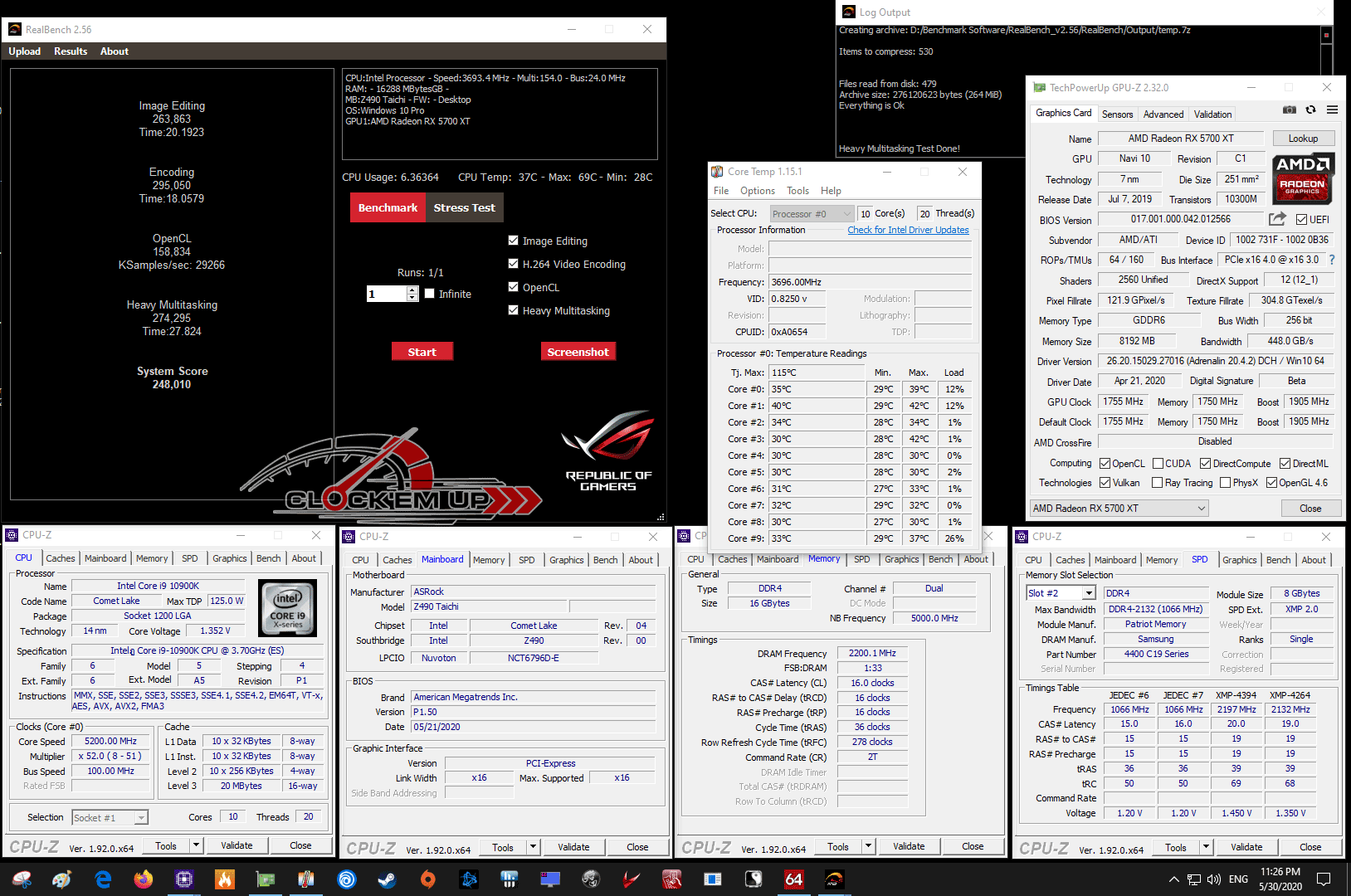Open Steam from the taskbar
The image size is (1351, 896).
(387, 879)
